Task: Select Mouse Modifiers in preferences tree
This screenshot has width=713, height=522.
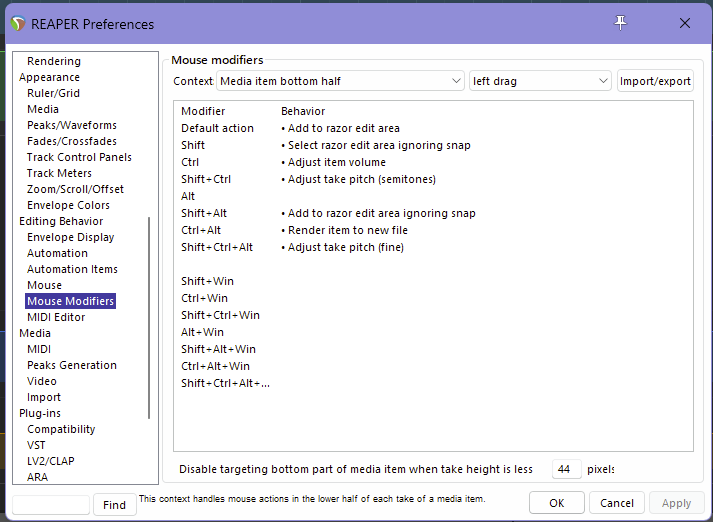Action: 70,301
